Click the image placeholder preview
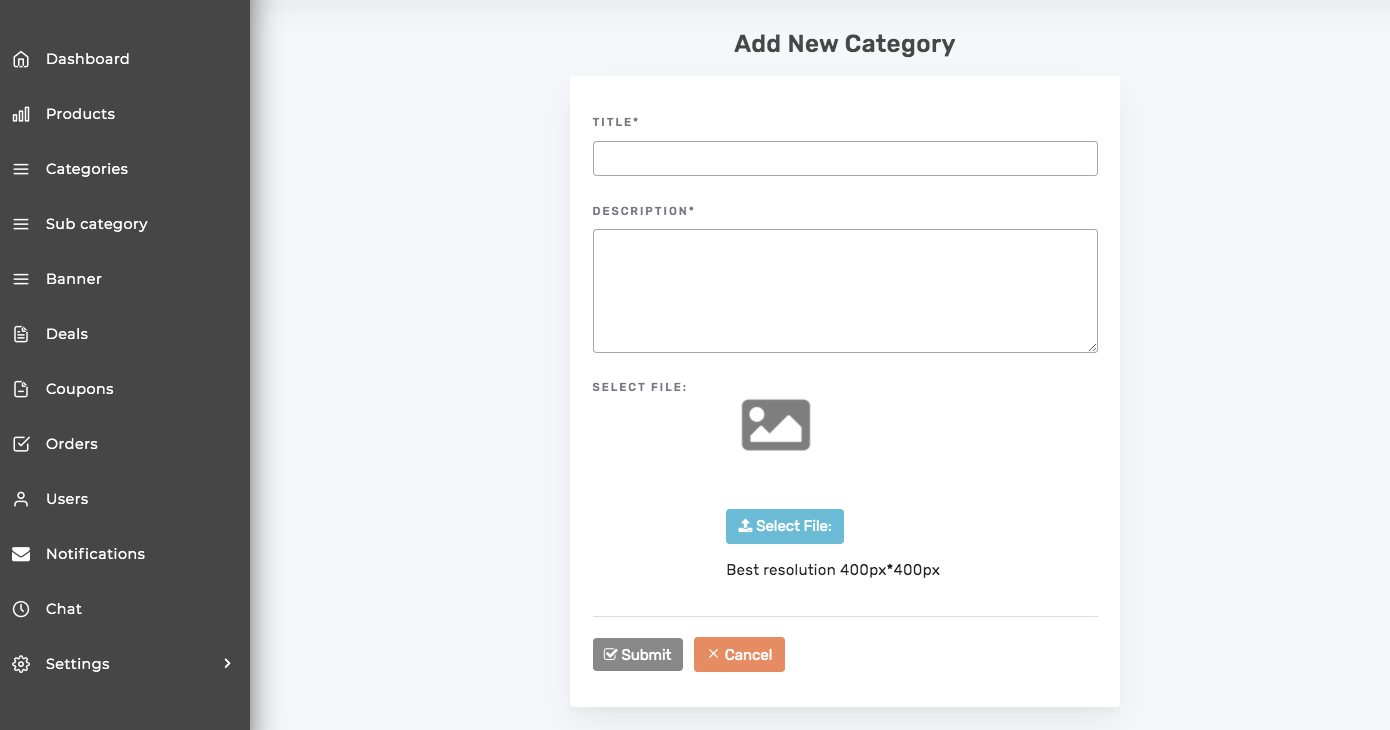 pos(776,425)
